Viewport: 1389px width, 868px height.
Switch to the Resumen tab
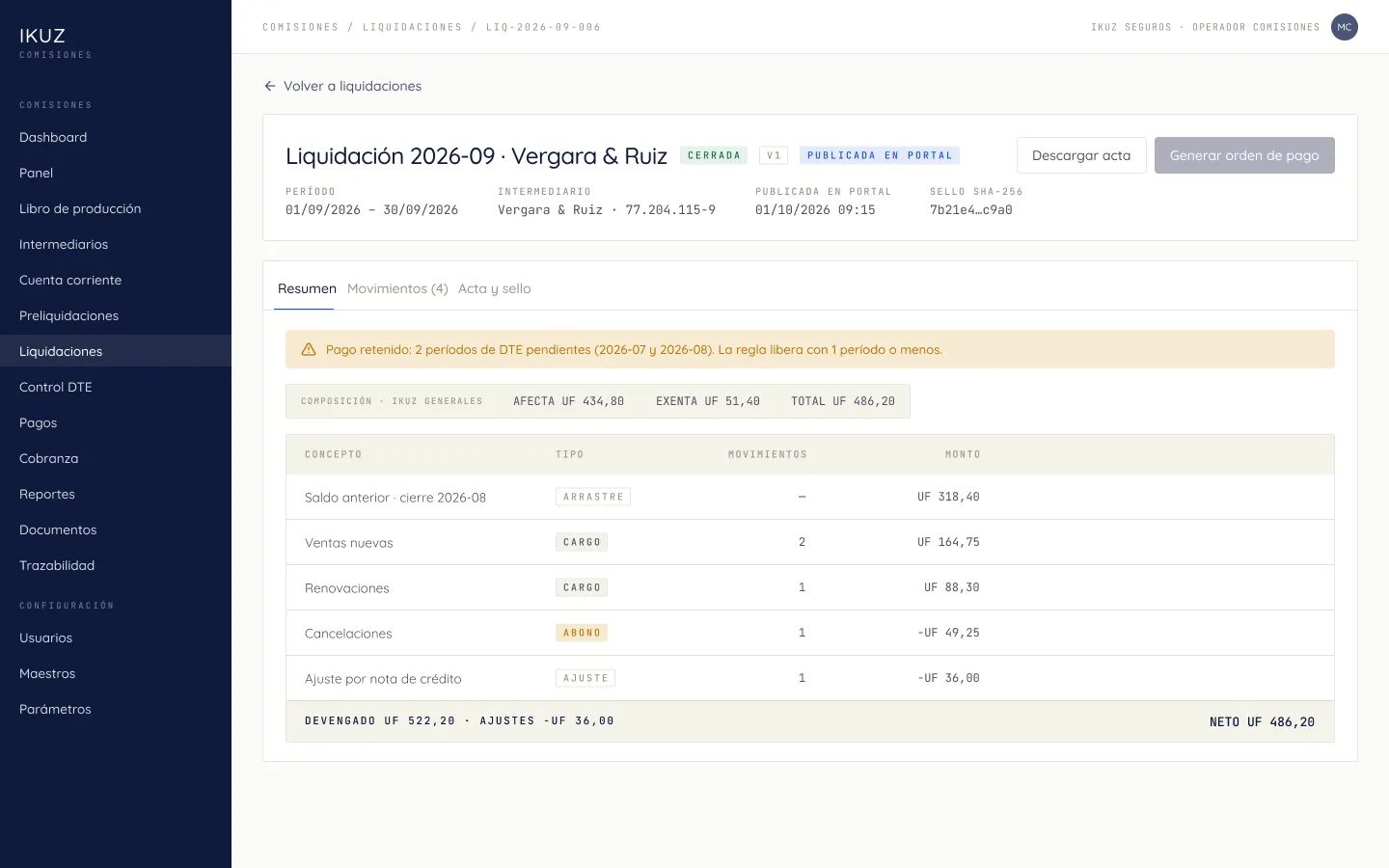pos(307,288)
